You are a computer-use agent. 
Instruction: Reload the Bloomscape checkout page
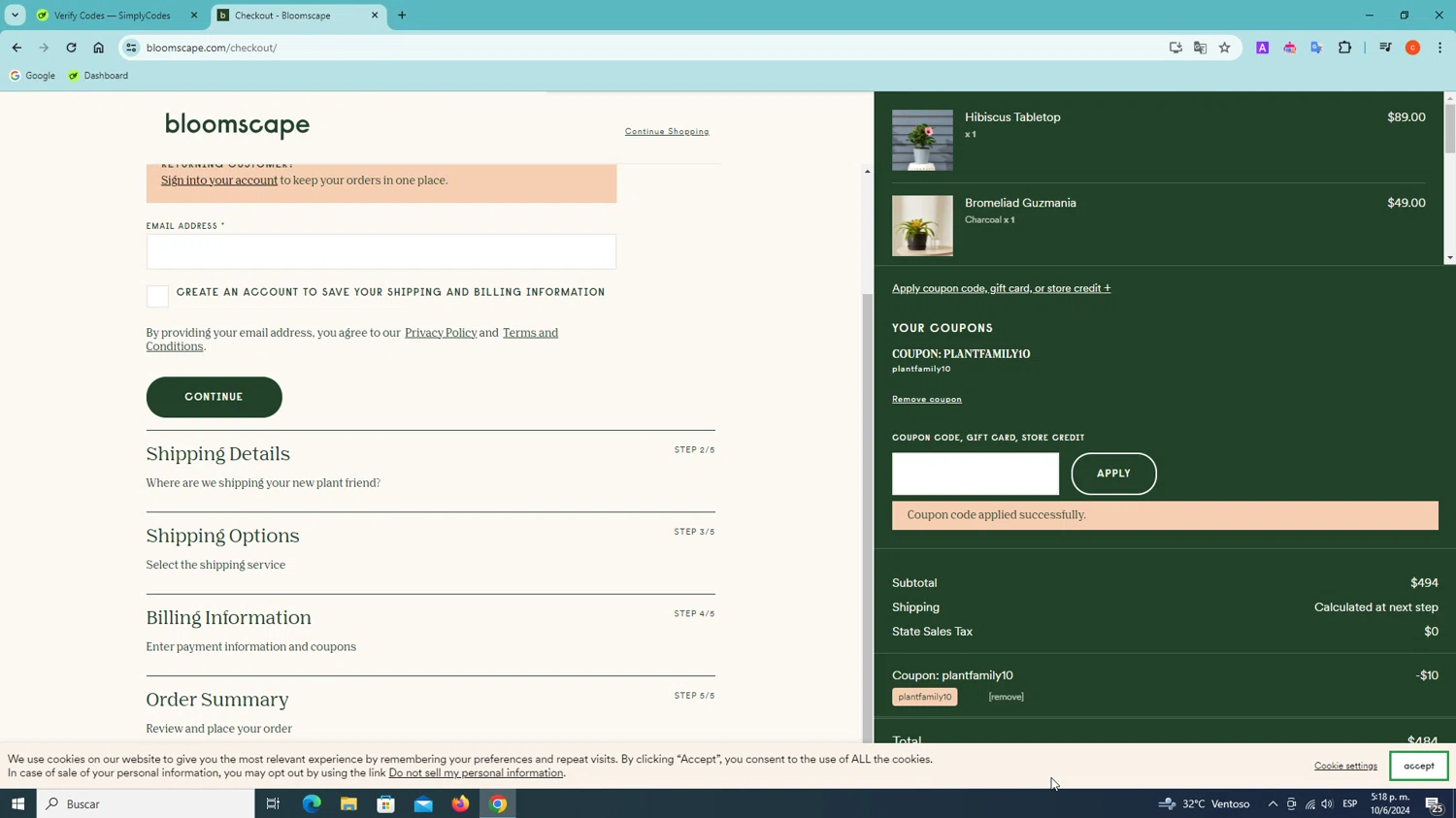tap(71, 48)
